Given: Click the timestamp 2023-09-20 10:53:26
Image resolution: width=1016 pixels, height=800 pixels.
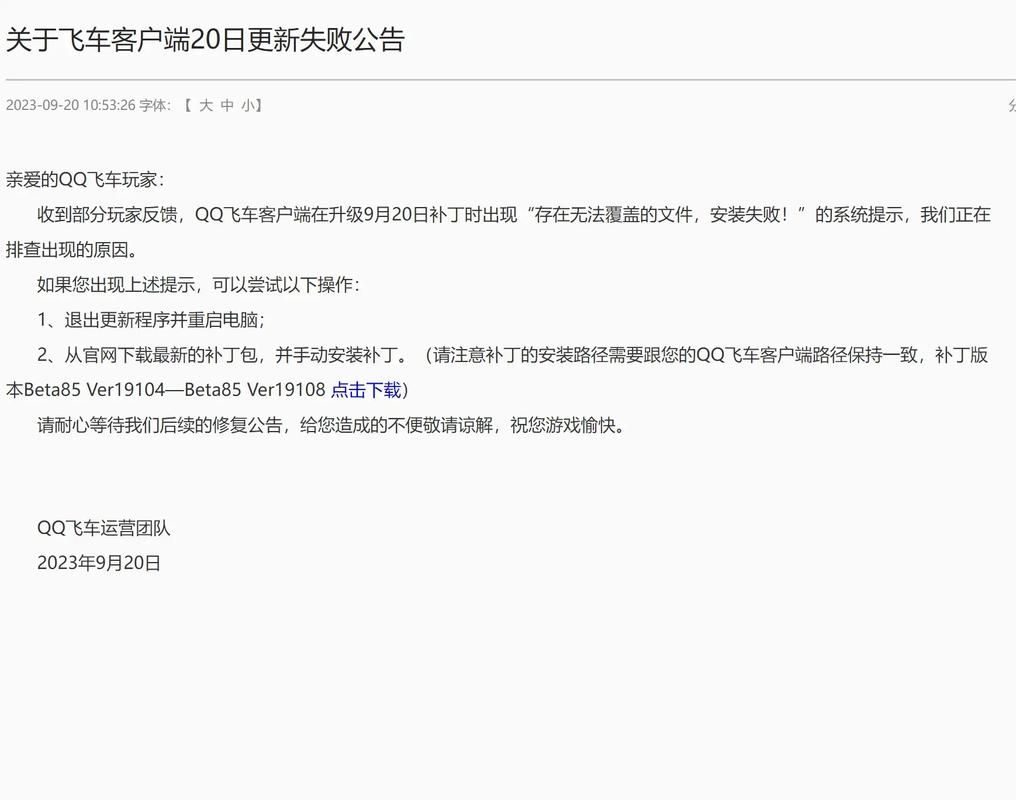Looking at the screenshot, I should [x=71, y=105].
